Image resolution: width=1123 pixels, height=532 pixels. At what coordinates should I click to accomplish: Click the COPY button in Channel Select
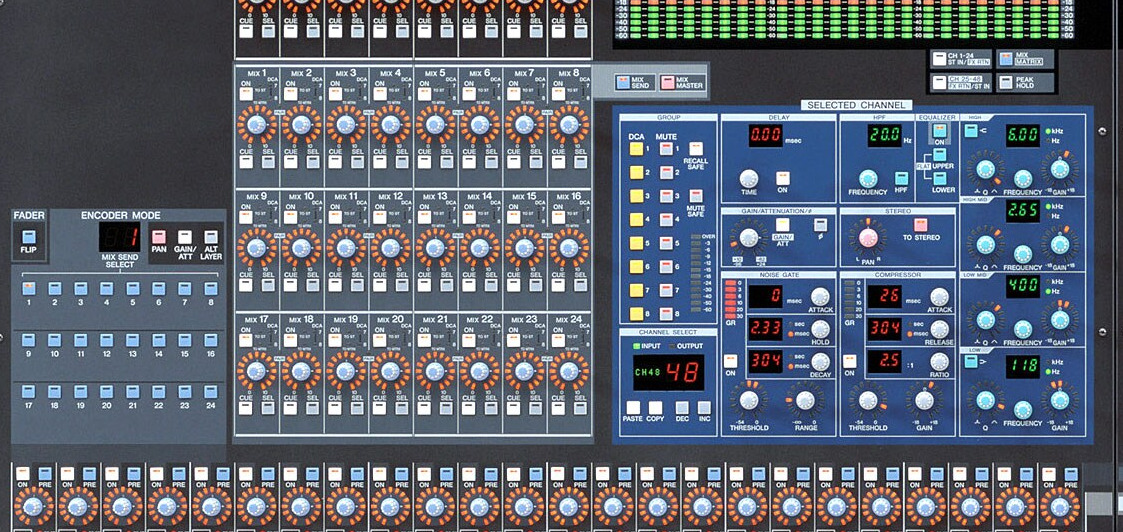pos(655,408)
